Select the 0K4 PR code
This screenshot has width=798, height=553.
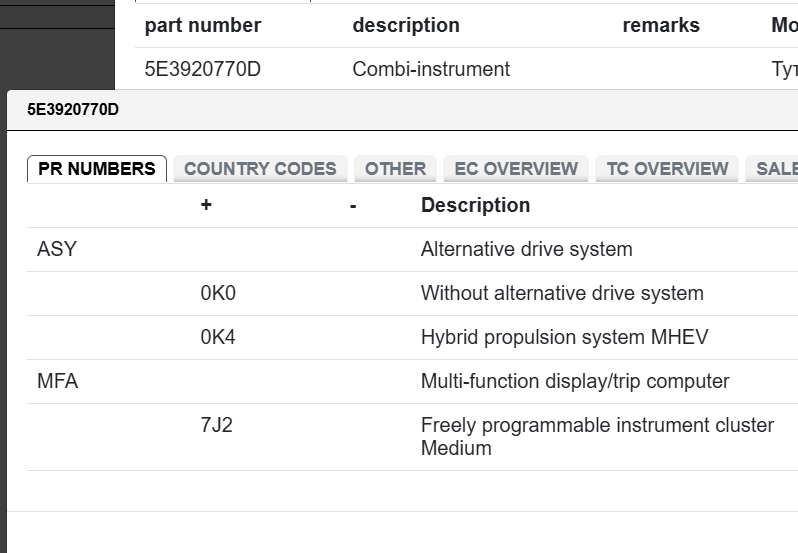[218, 337]
